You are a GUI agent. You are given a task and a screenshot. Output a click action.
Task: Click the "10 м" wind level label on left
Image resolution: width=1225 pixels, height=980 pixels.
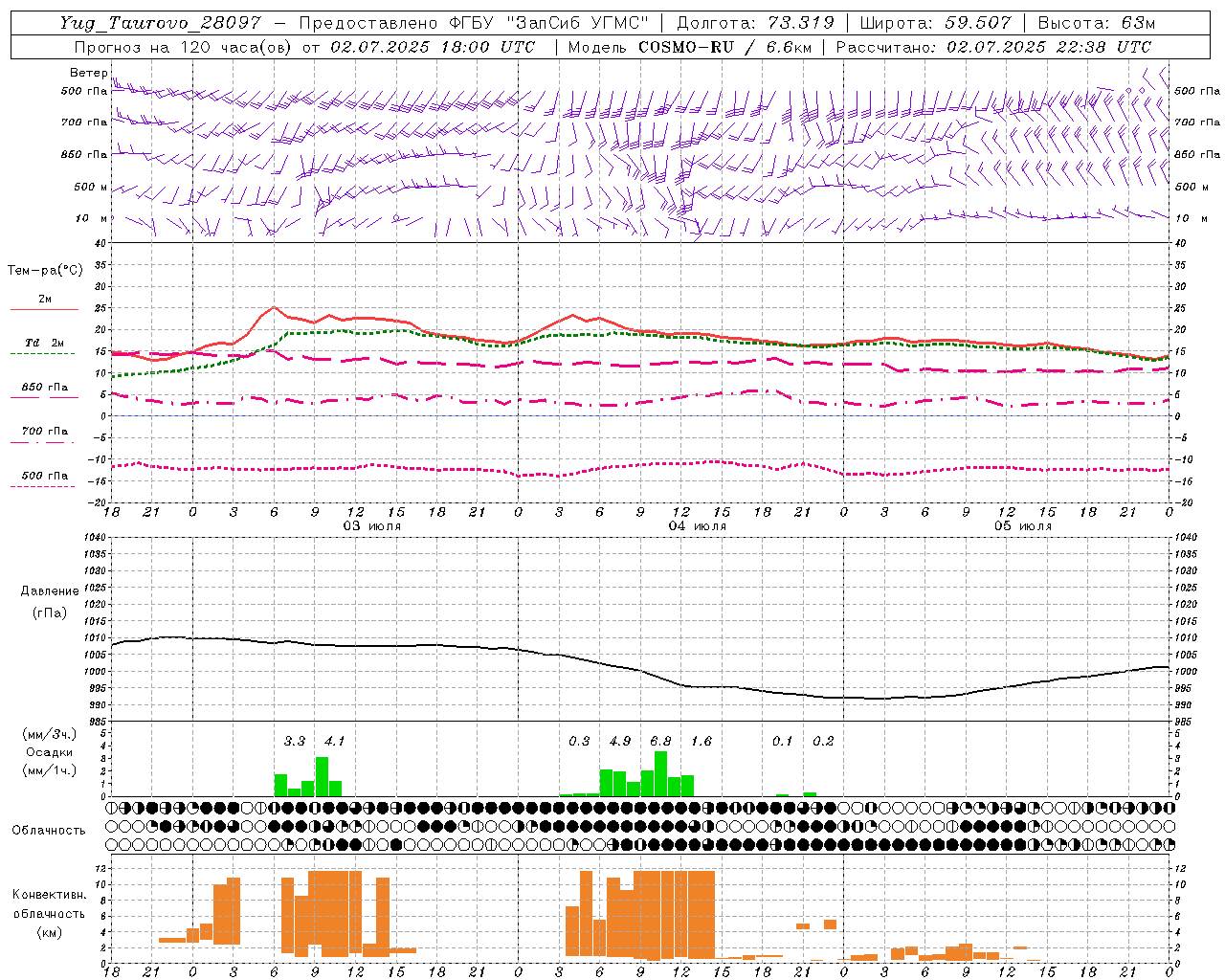[x=92, y=219]
